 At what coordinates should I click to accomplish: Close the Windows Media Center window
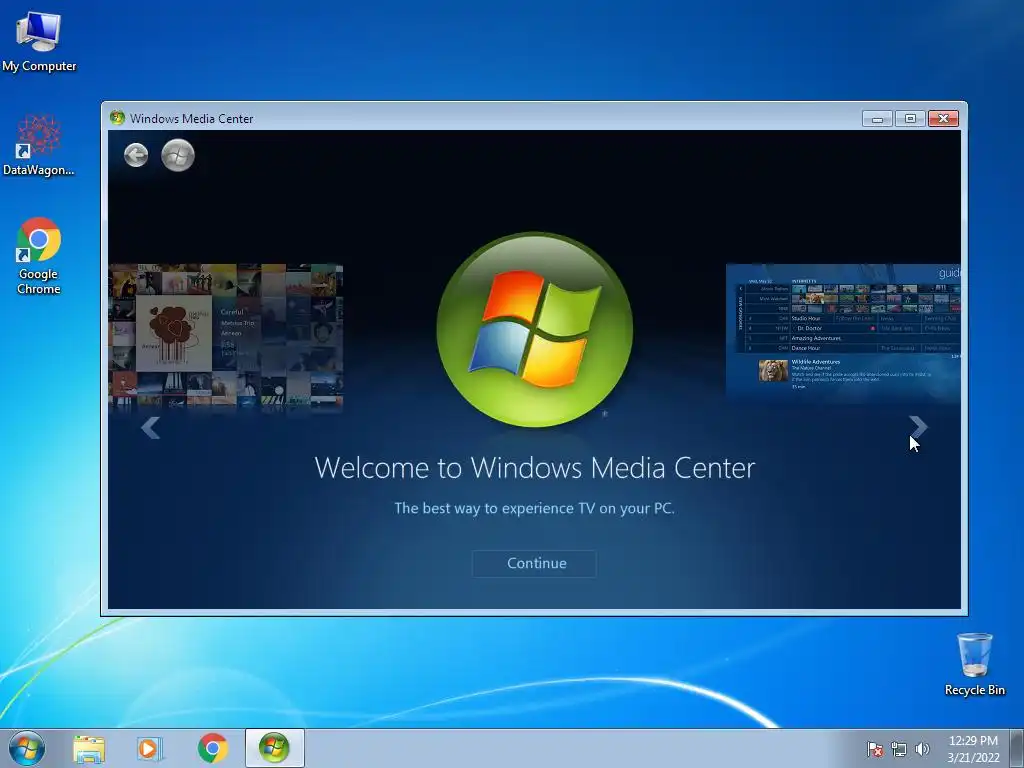(943, 118)
